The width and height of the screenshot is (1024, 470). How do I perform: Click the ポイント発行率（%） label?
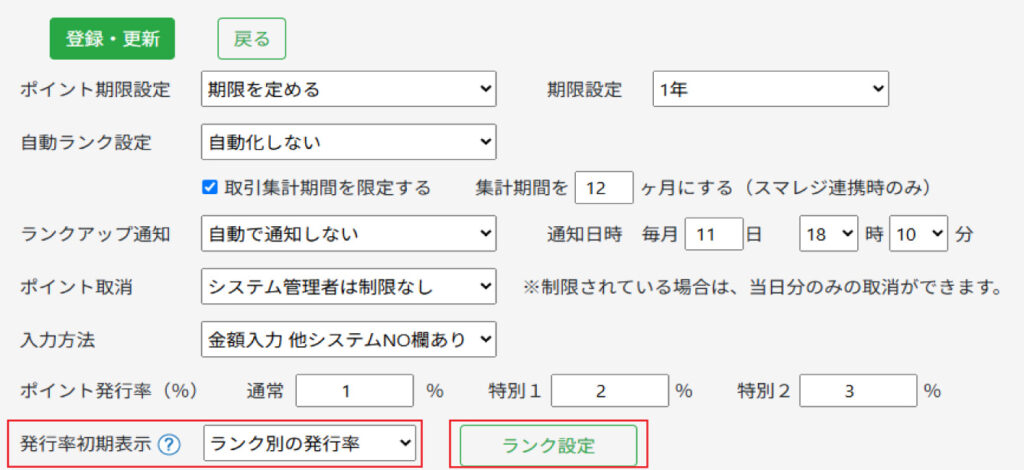(109, 390)
